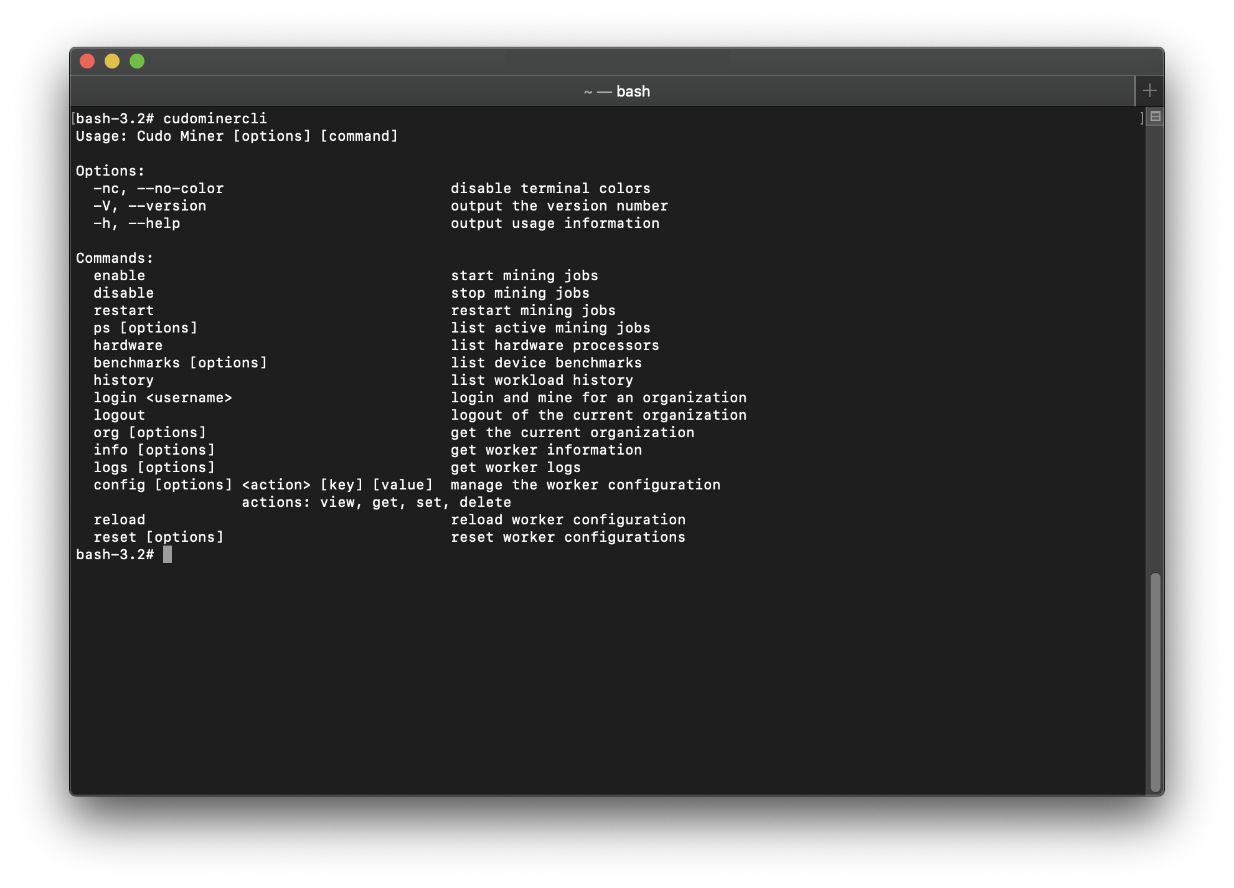Click 'disable terminal colors' description

(x=551, y=188)
